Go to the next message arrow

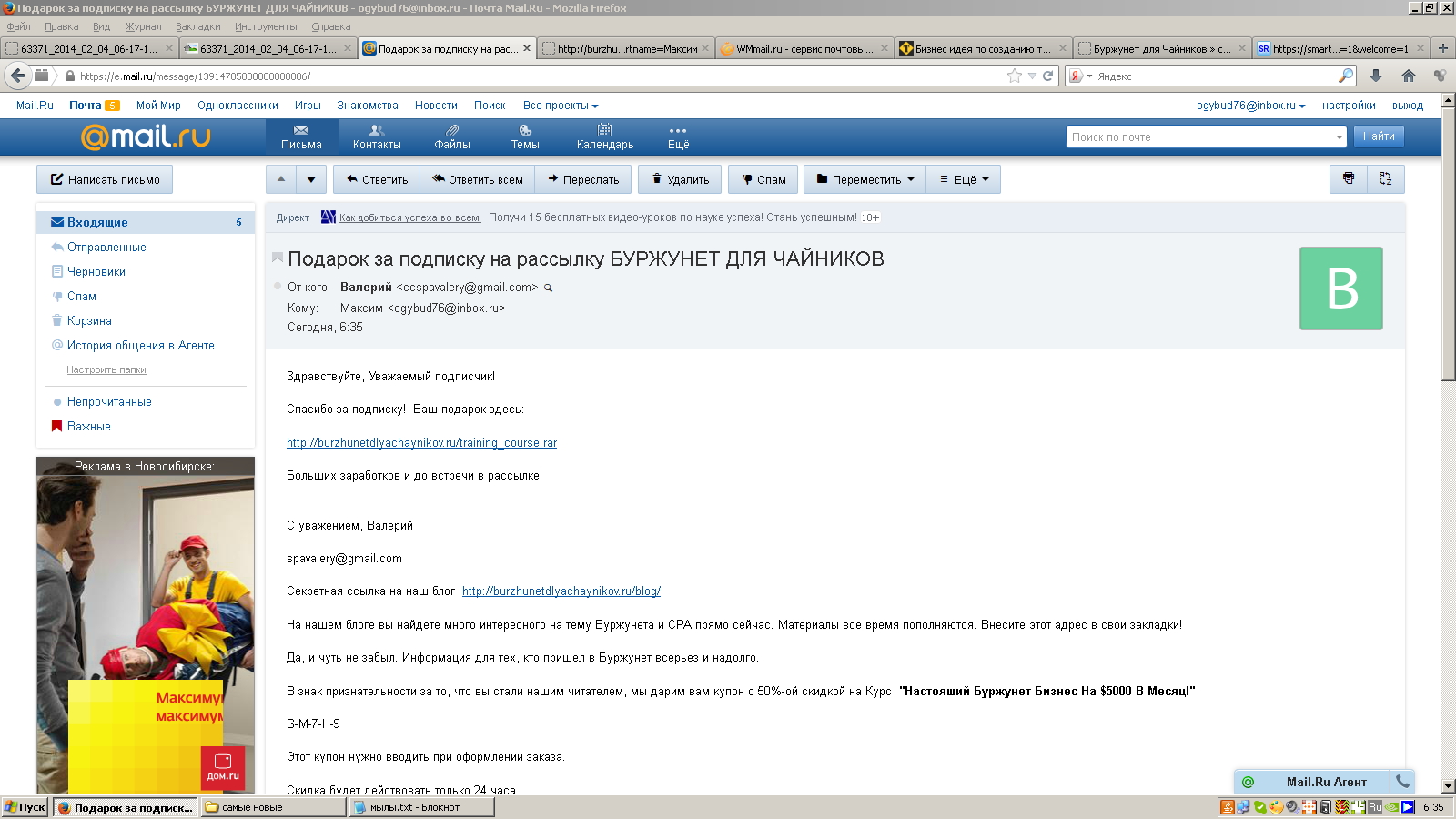tap(311, 179)
